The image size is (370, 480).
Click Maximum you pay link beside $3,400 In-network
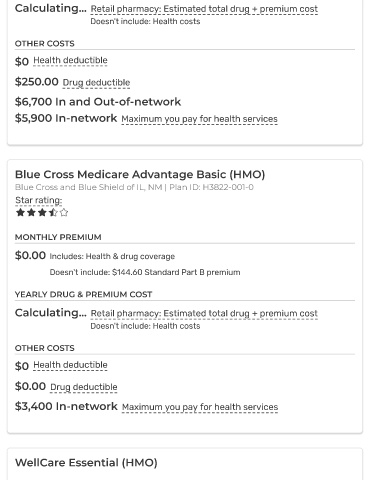pyautogui.click(x=200, y=407)
